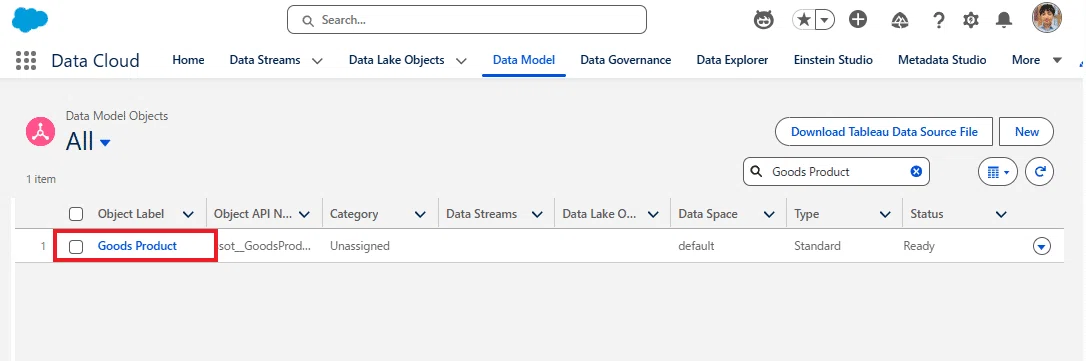The image size is (1086, 361).
Task: Click the global Search field
Action: 467,20
